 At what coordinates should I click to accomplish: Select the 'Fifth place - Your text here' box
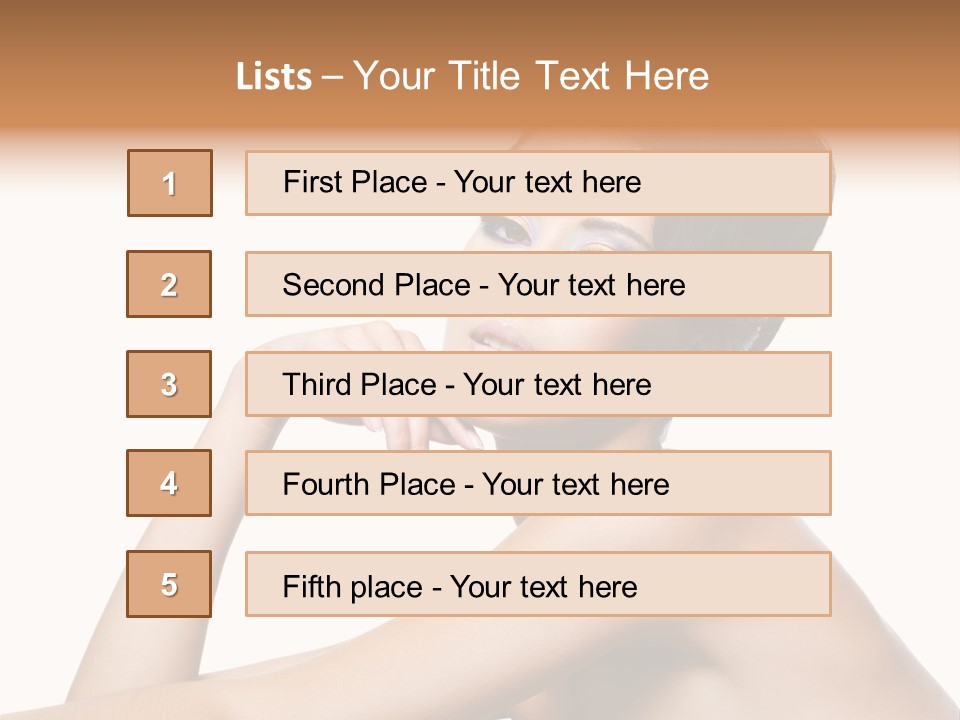point(538,584)
